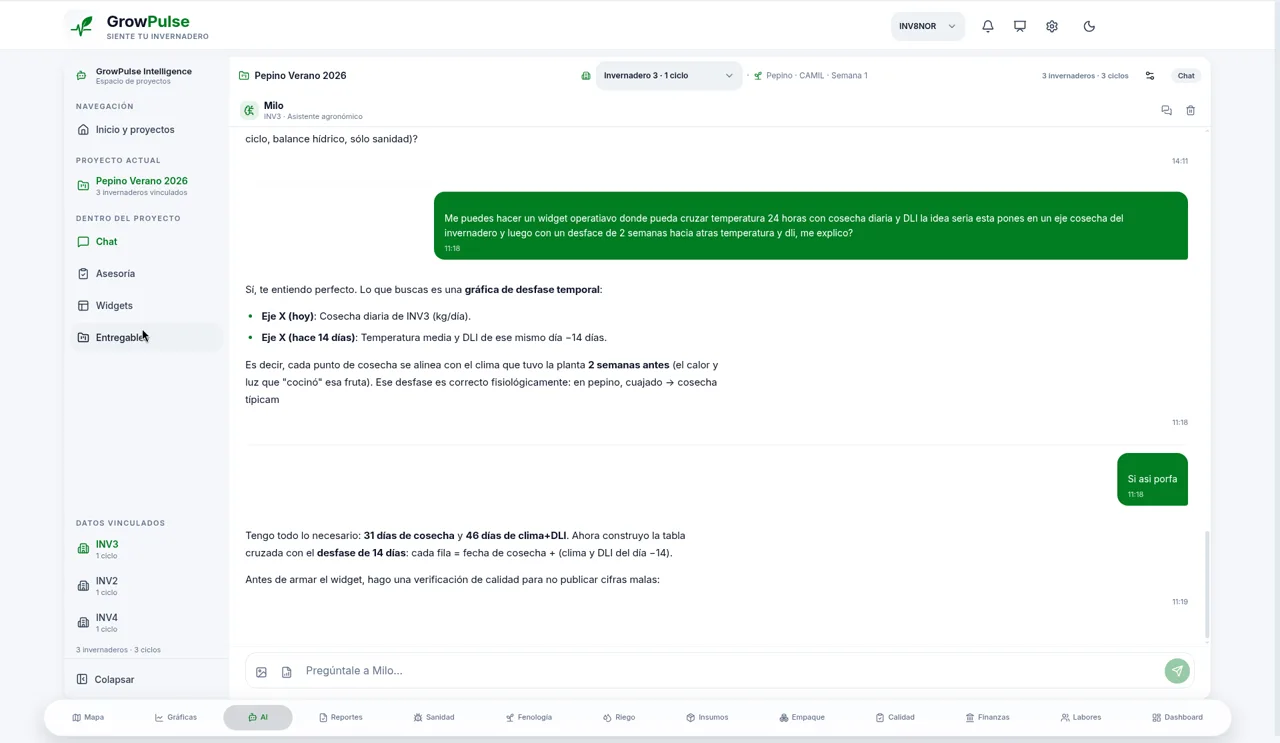Open the Entregables section
The image size is (1280, 743).
click(x=145, y=338)
